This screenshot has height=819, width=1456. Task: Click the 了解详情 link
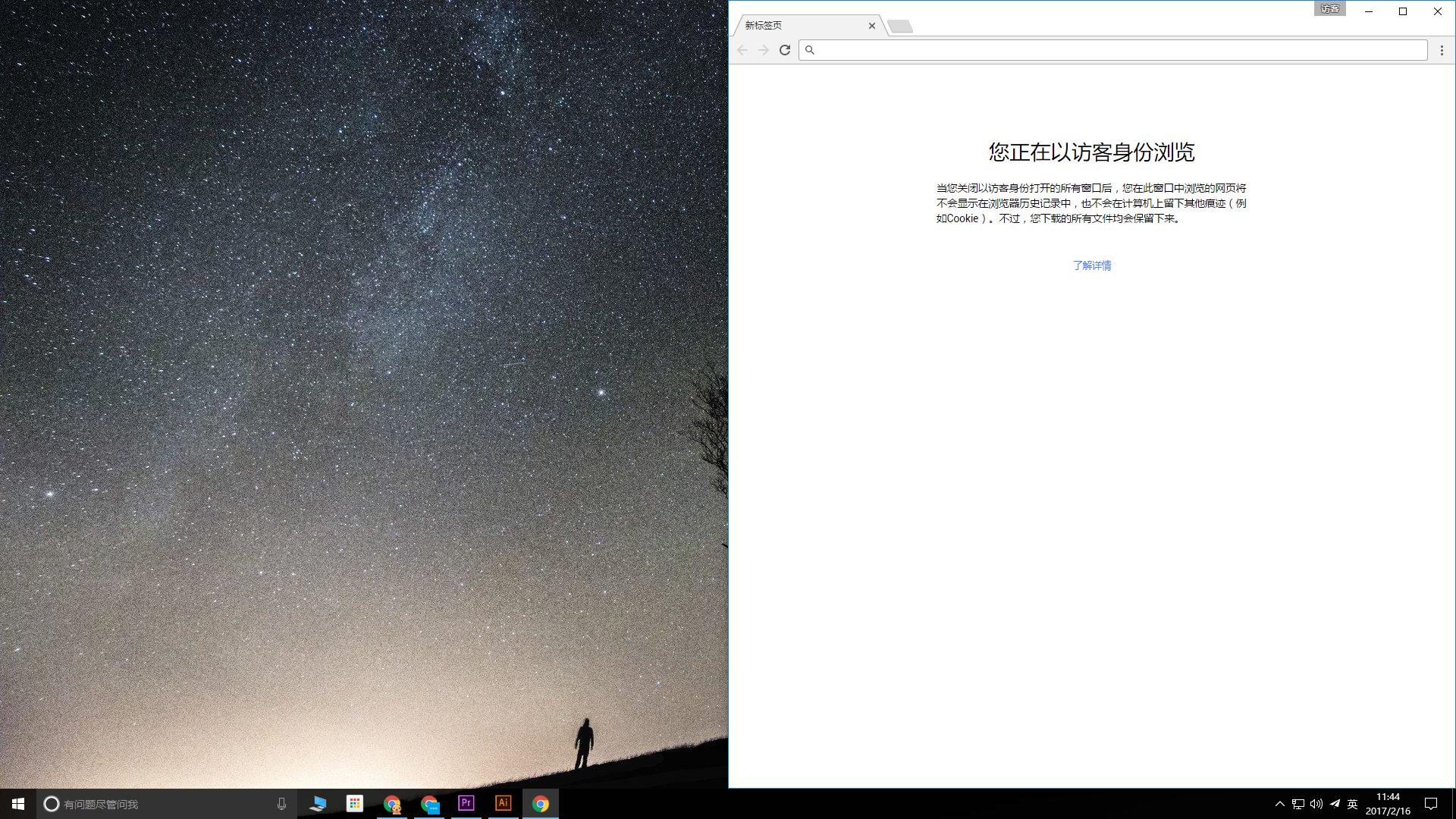pos(1092,265)
